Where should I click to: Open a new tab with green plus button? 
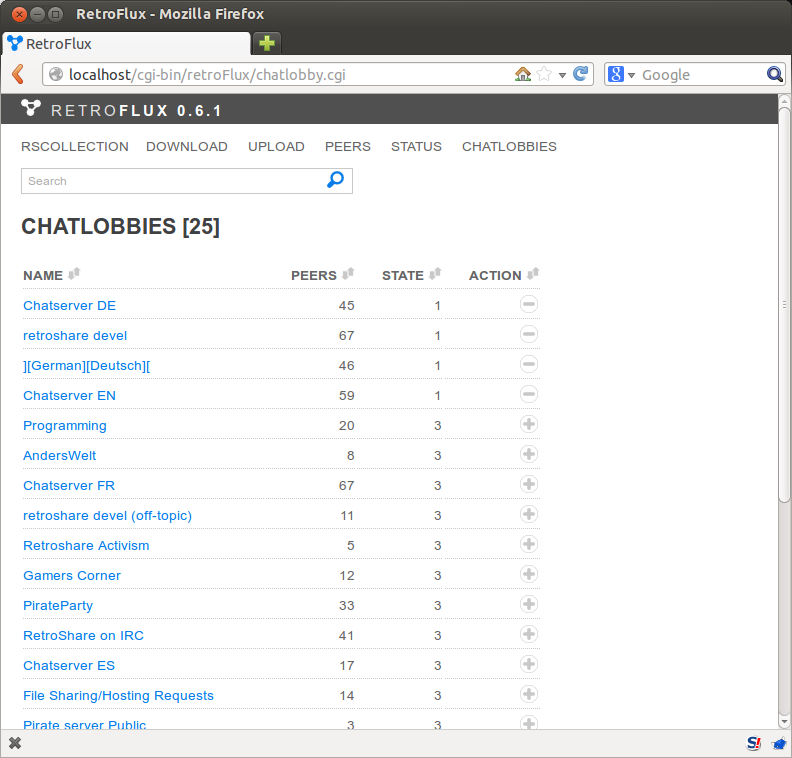click(x=266, y=43)
